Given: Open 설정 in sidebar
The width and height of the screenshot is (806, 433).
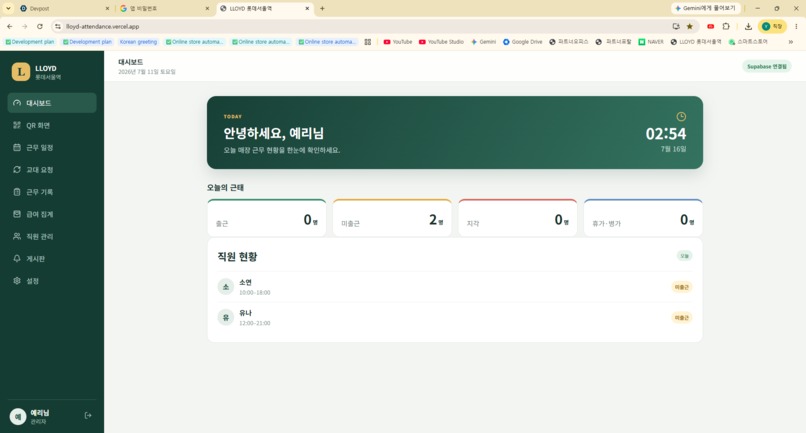Looking at the screenshot, I should [52, 281].
